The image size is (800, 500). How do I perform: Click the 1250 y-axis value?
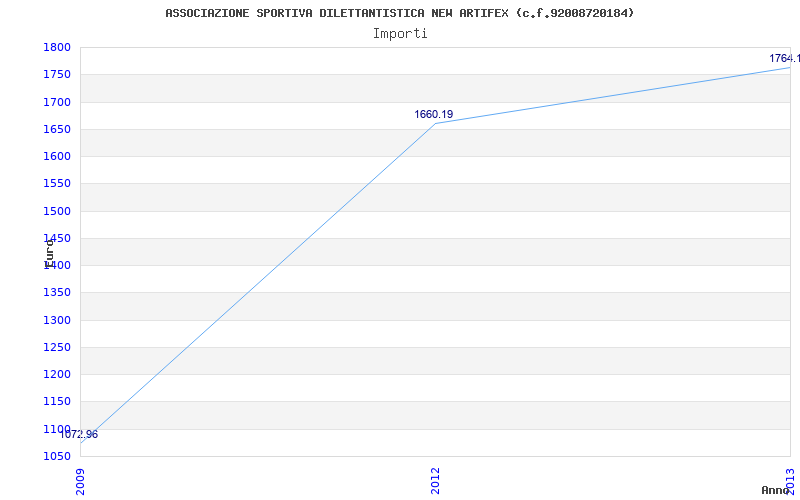[57, 347]
